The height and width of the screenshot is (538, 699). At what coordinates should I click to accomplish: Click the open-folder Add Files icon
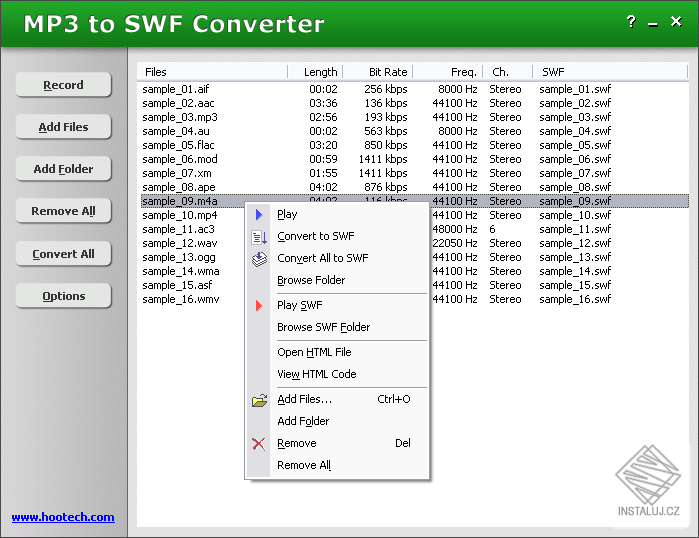259,400
